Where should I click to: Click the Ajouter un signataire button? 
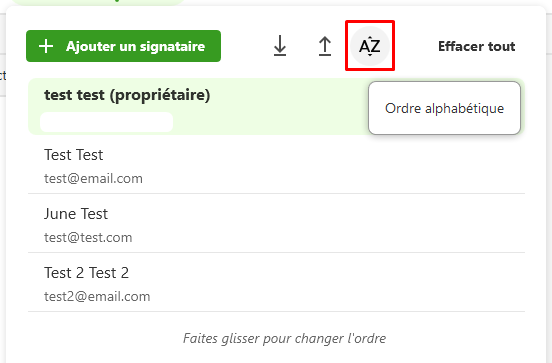coord(123,46)
